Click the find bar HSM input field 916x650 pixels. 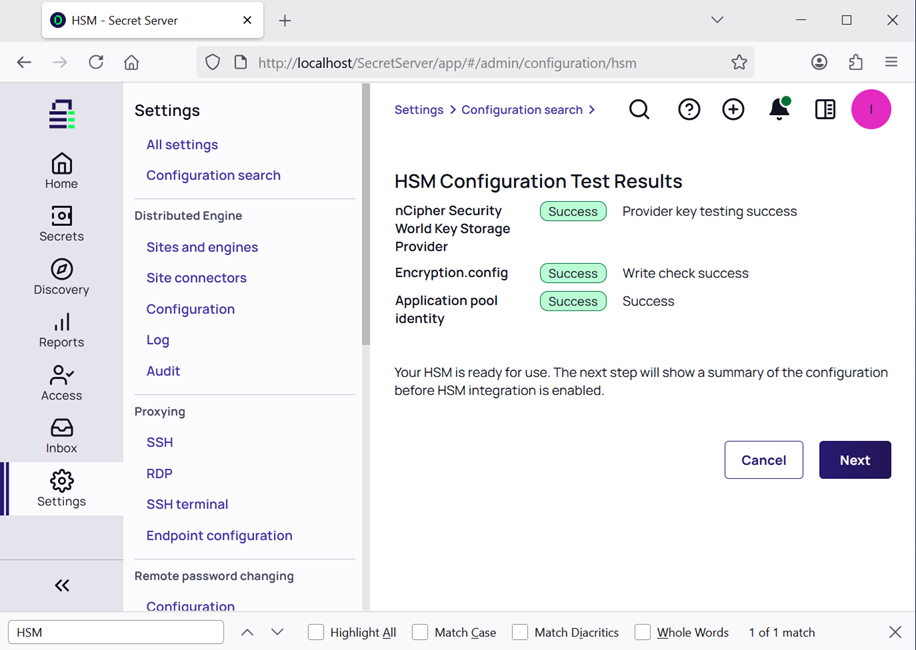[x=116, y=632]
